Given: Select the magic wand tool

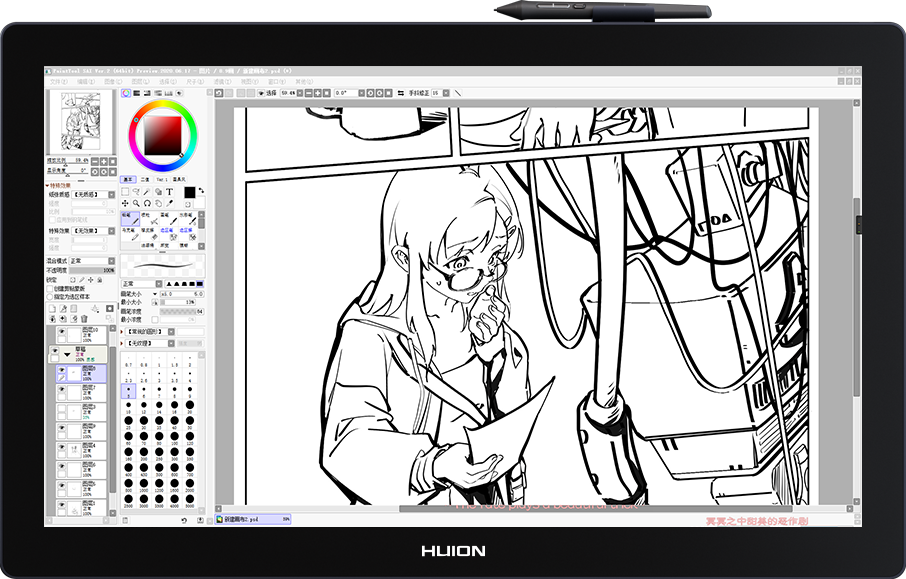Looking at the screenshot, I should pos(147,192).
